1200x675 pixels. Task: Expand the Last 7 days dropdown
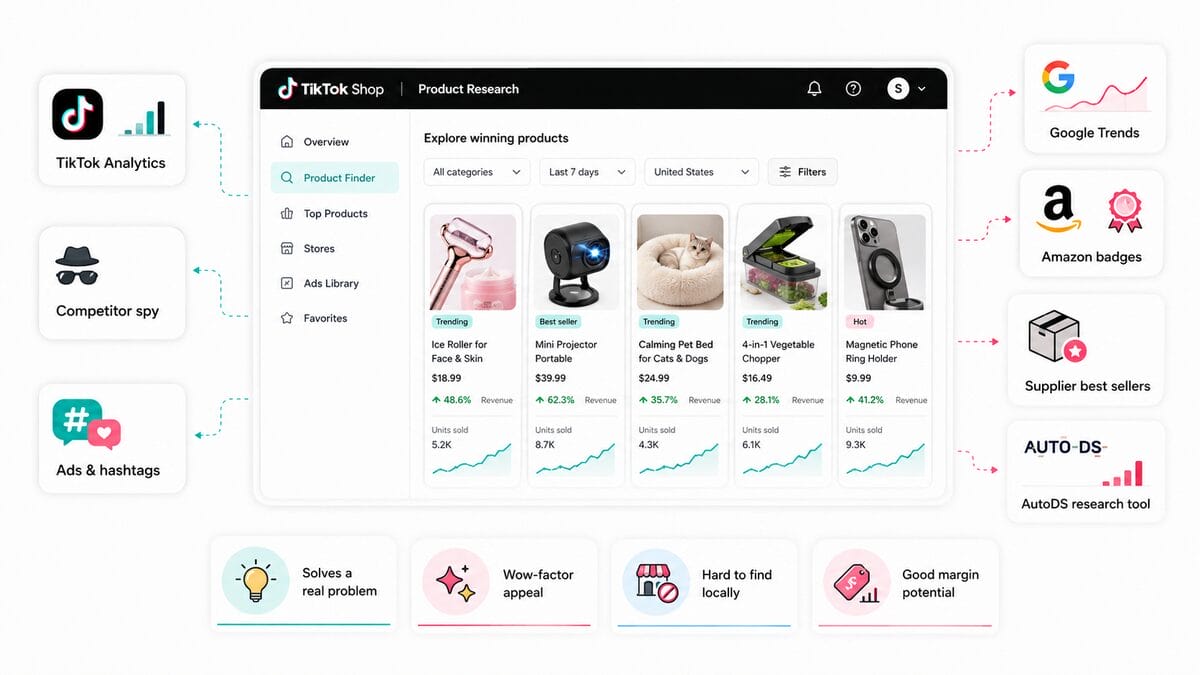click(587, 172)
